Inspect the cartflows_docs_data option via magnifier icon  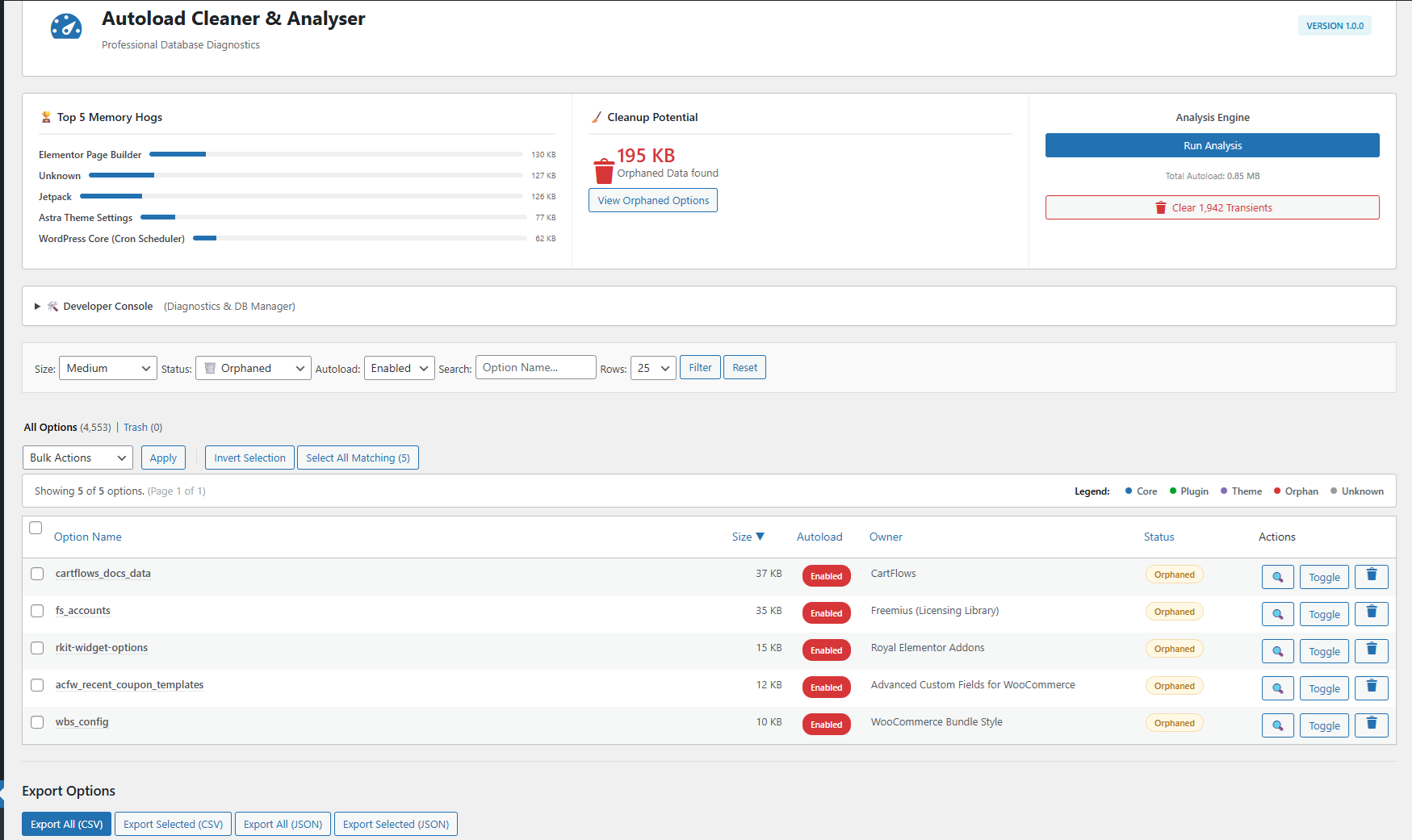(1277, 576)
